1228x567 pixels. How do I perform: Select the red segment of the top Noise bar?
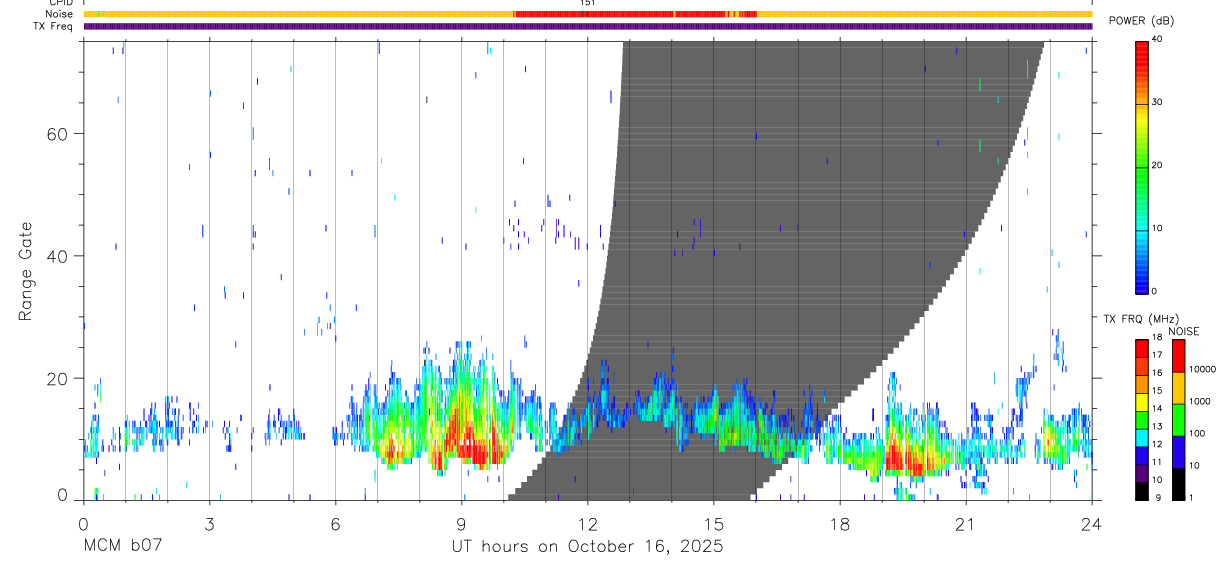(x=635, y=14)
